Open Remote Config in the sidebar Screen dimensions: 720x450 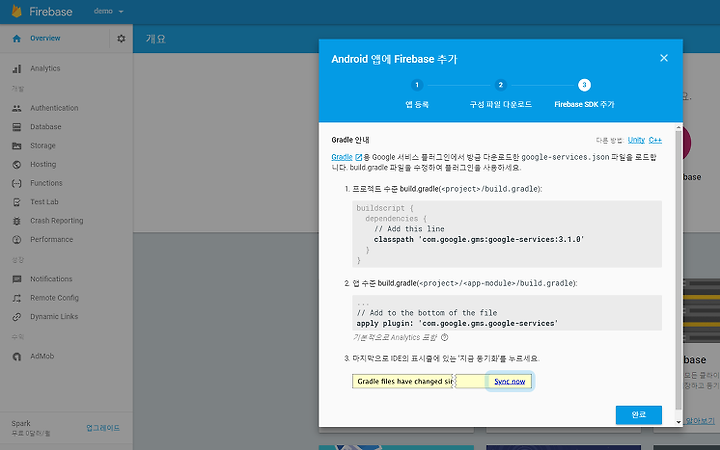point(54,298)
